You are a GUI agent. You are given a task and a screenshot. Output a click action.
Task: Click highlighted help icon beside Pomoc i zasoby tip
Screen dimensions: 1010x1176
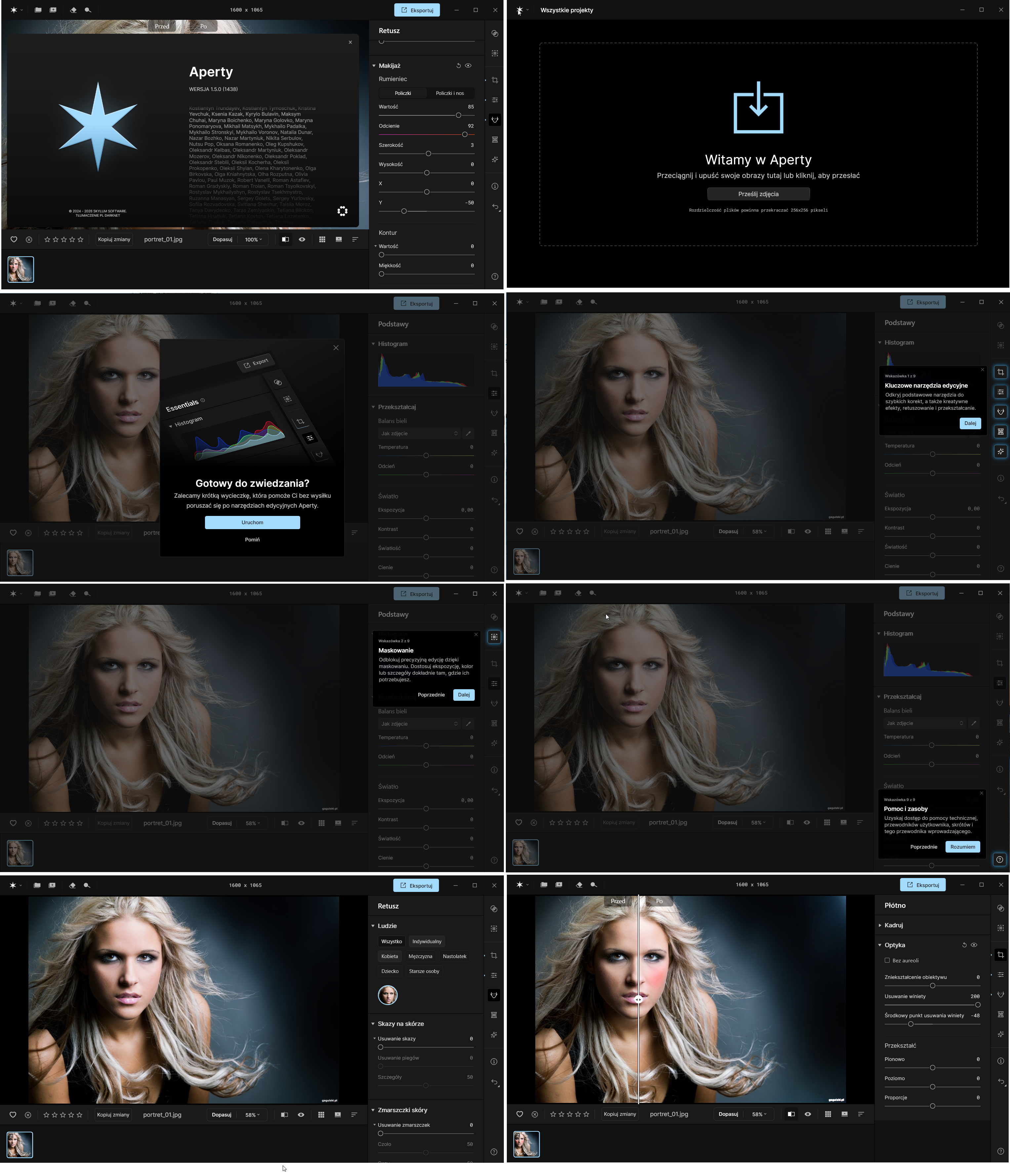pyautogui.click(x=1000, y=859)
